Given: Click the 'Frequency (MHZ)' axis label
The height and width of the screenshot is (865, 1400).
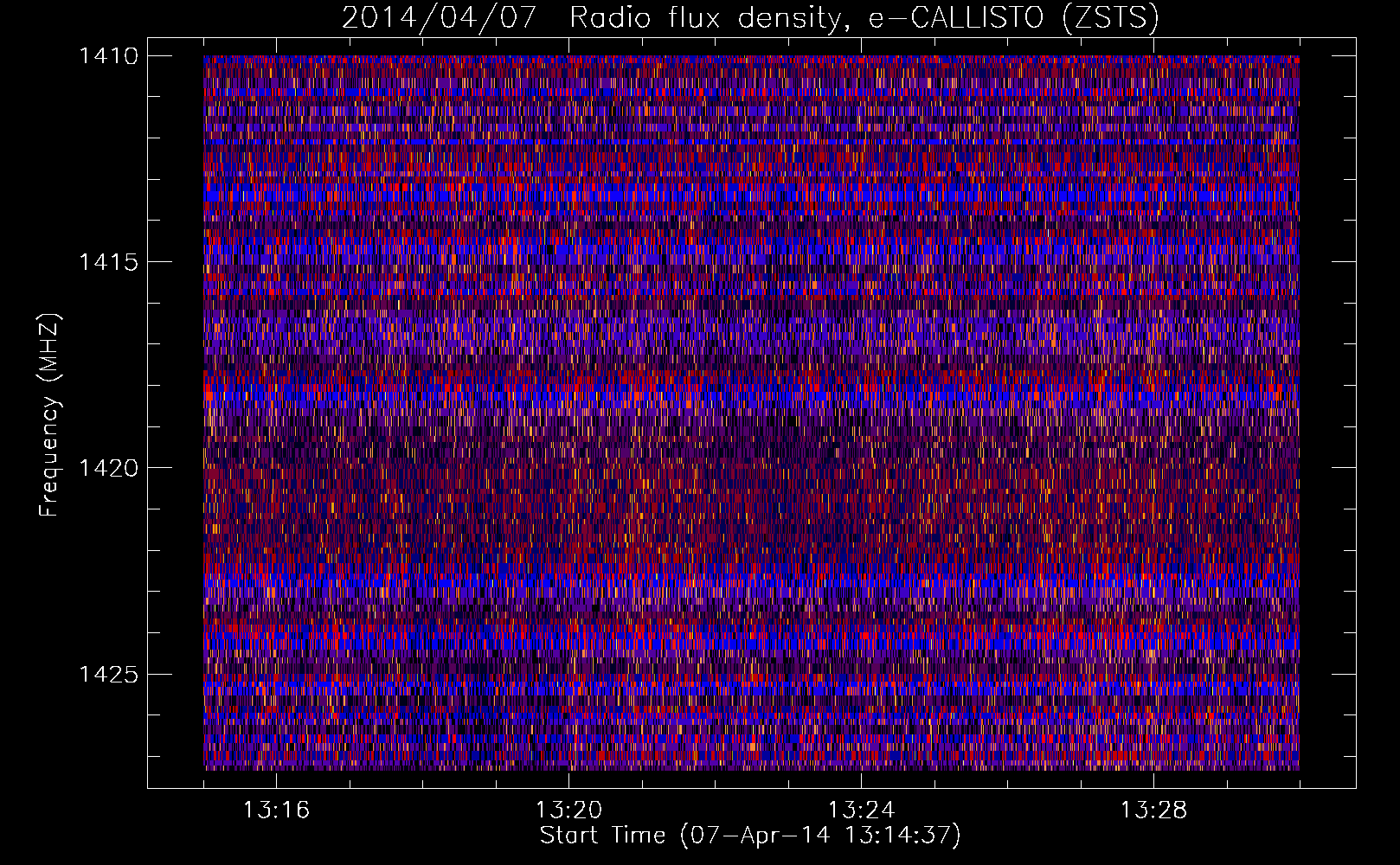Looking at the screenshot, I should tap(50, 415).
